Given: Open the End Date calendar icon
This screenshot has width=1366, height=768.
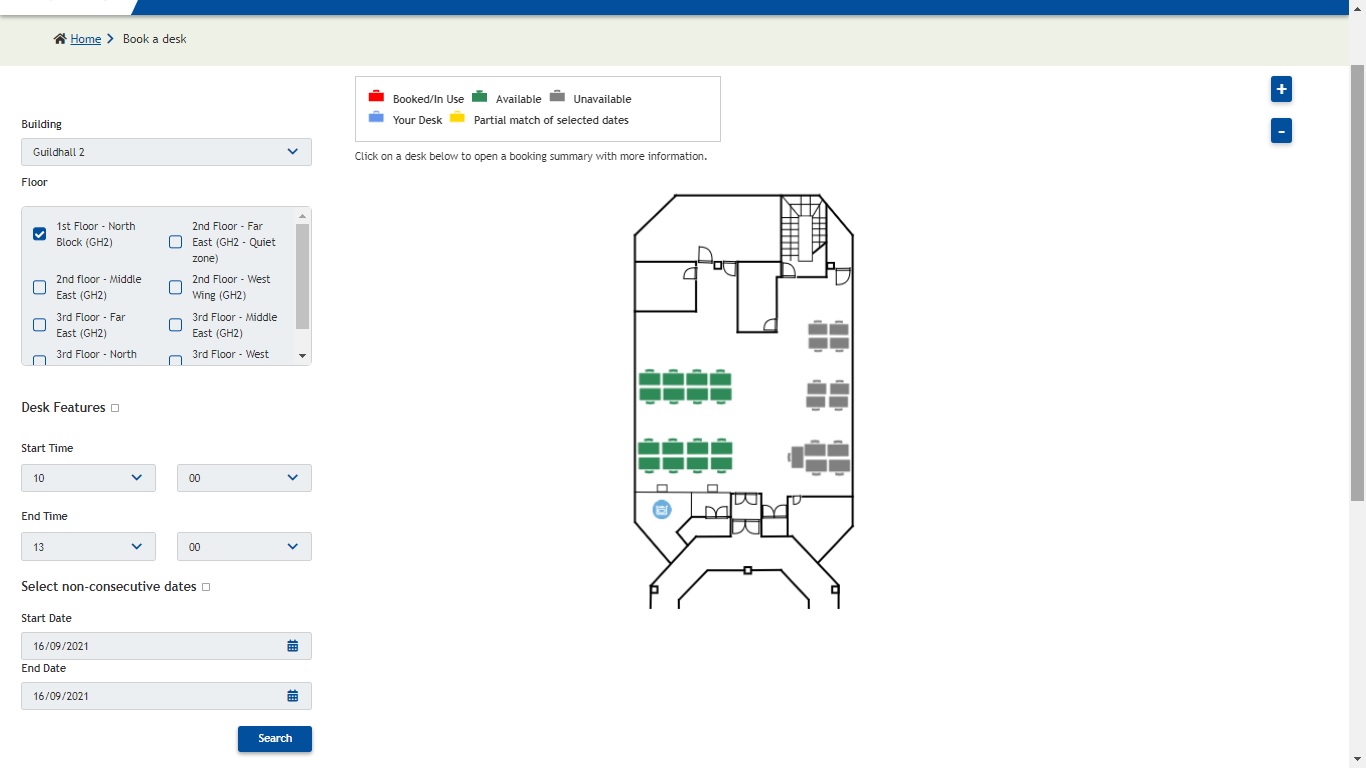Looking at the screenshot, I should [x=293, y=695].
